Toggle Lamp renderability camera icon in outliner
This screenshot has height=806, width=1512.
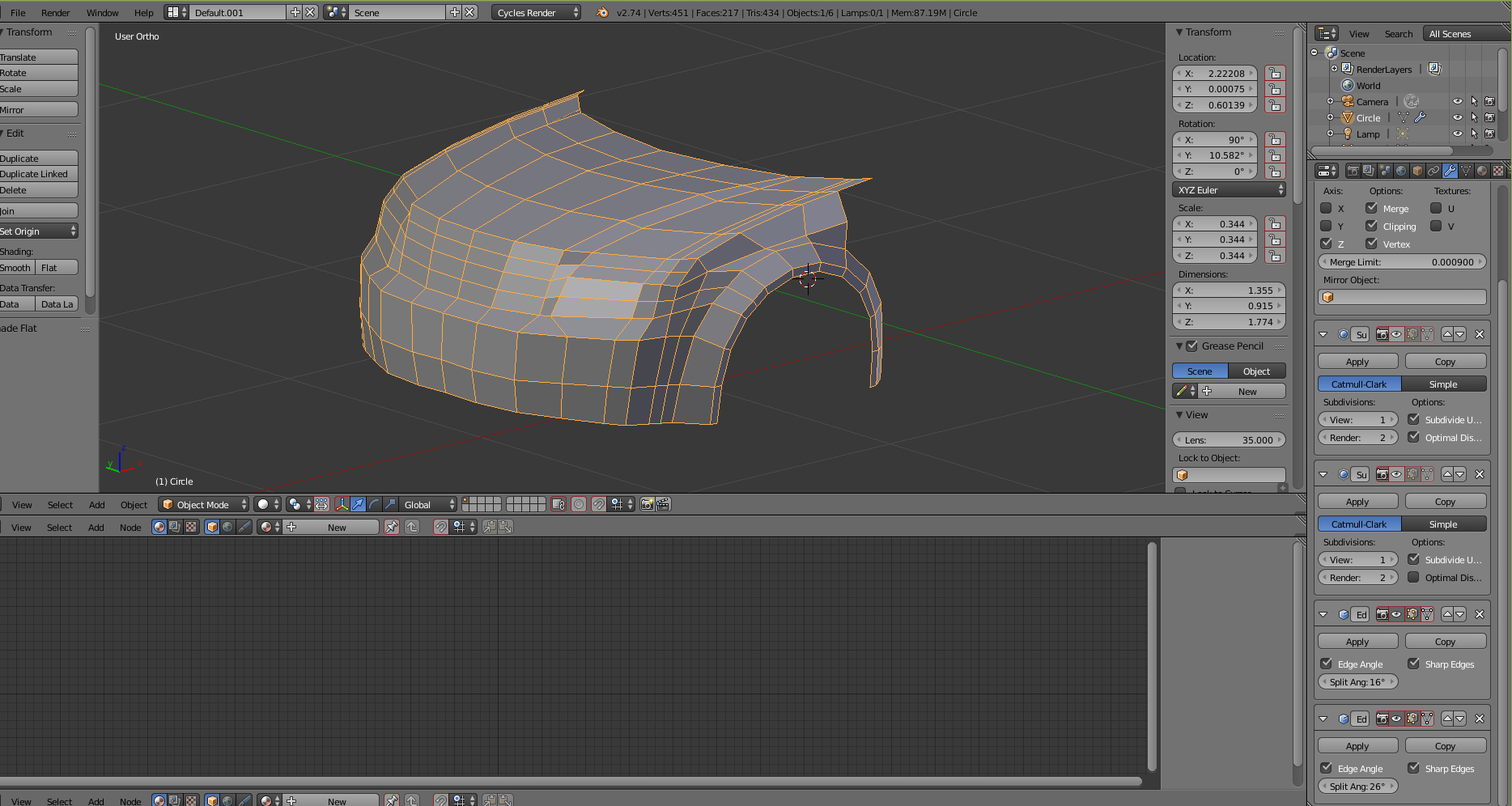click(x=1489, y=134)
